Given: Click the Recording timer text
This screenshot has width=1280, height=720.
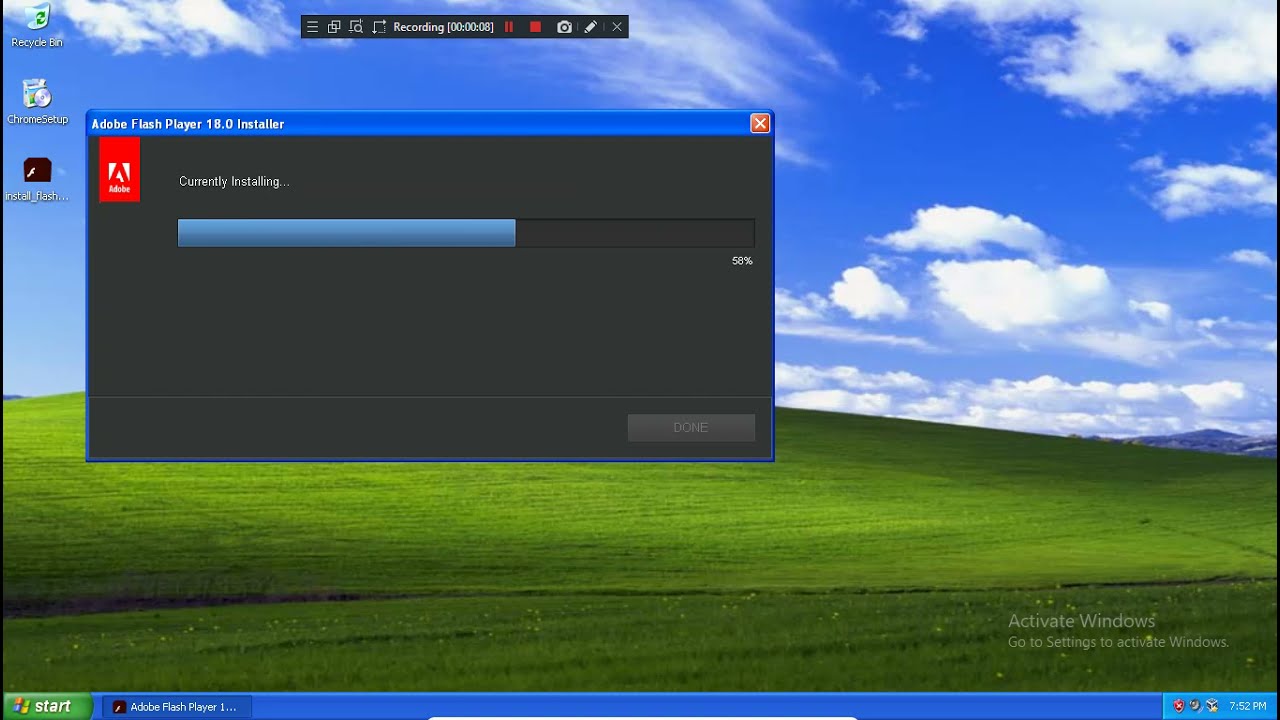Looking at the screenshot, I should pos(443,27).
